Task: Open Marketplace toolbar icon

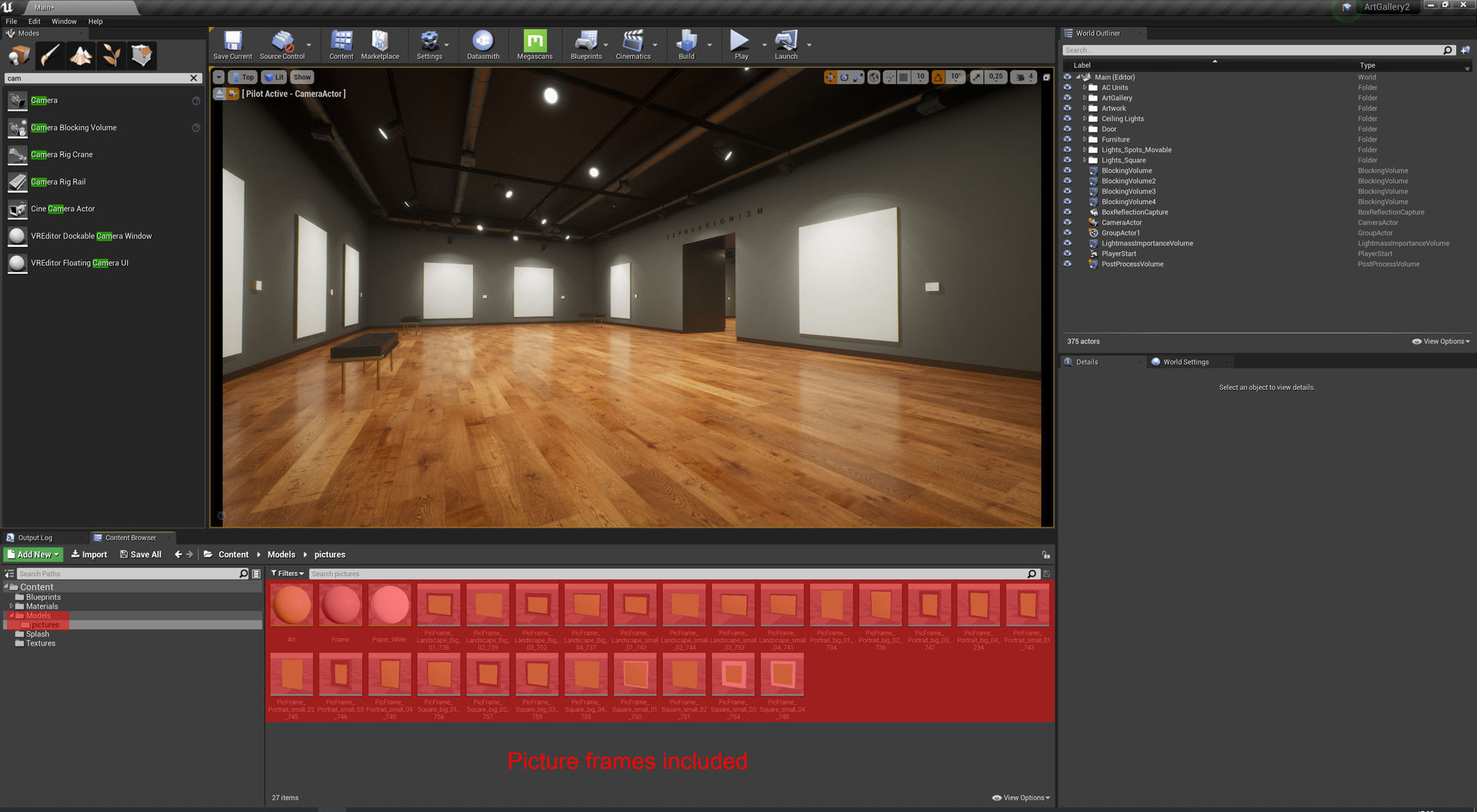Action: (x=380, y=45)
